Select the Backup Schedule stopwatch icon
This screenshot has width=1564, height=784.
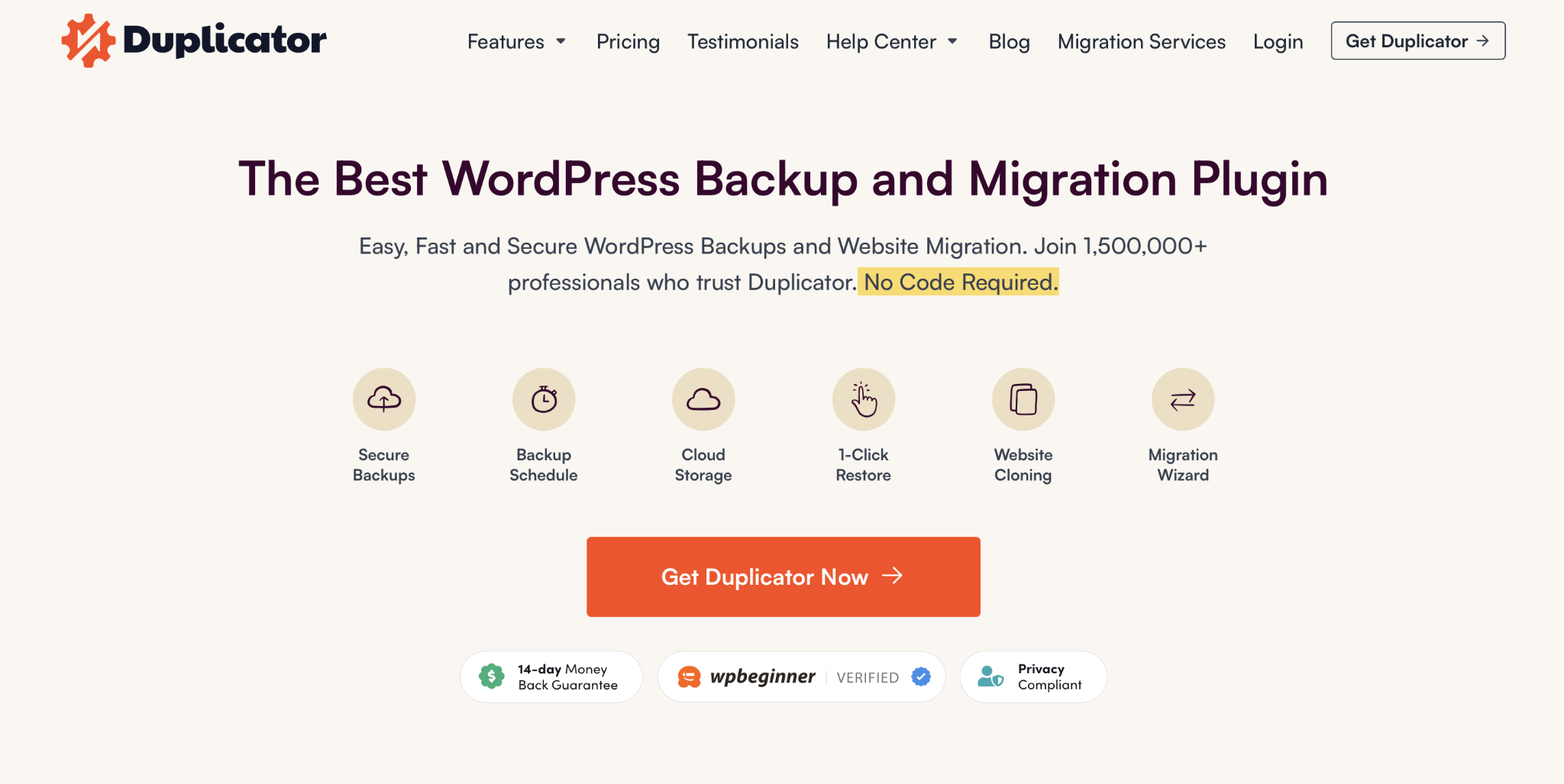click(544, 399)
